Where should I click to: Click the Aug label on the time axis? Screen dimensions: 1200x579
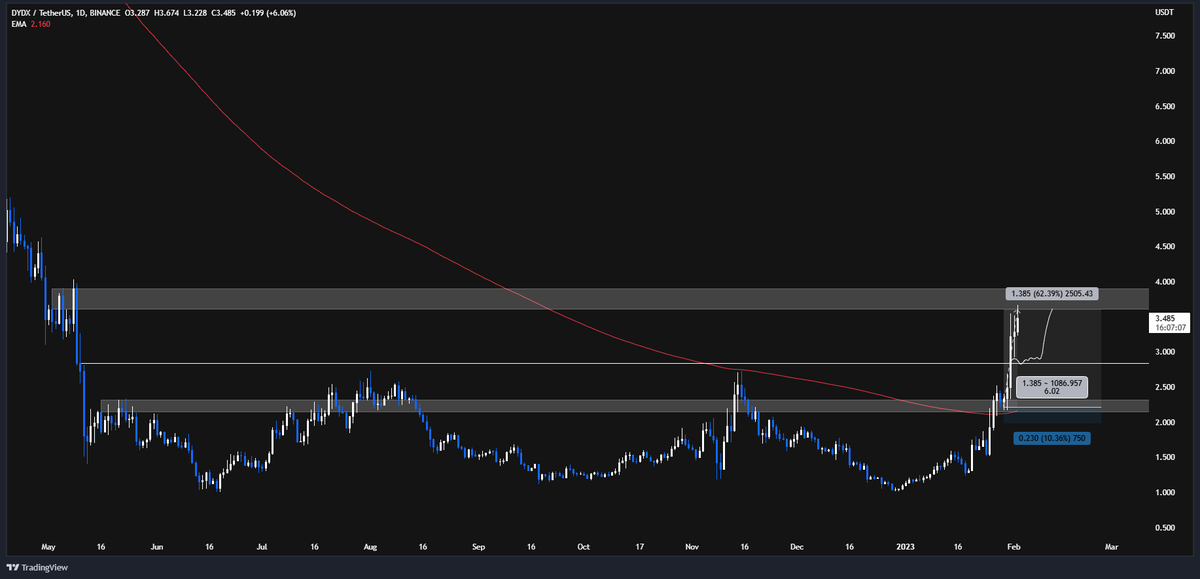370,548
